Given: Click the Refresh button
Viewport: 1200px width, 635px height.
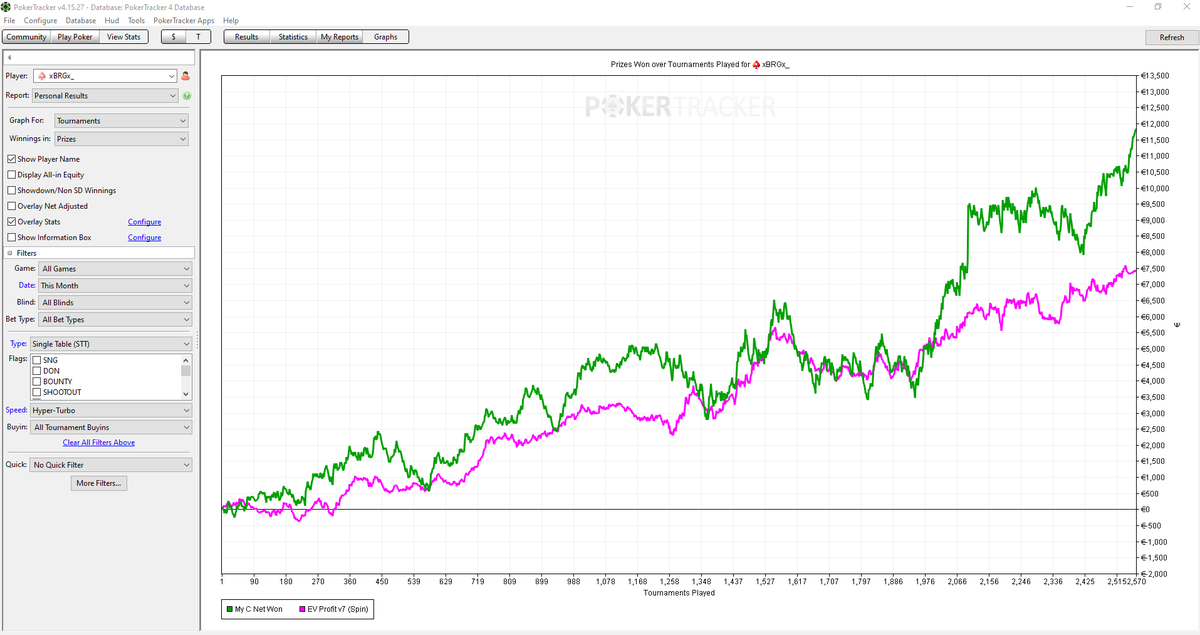Looking at the screenshot, I should 1171,37.
